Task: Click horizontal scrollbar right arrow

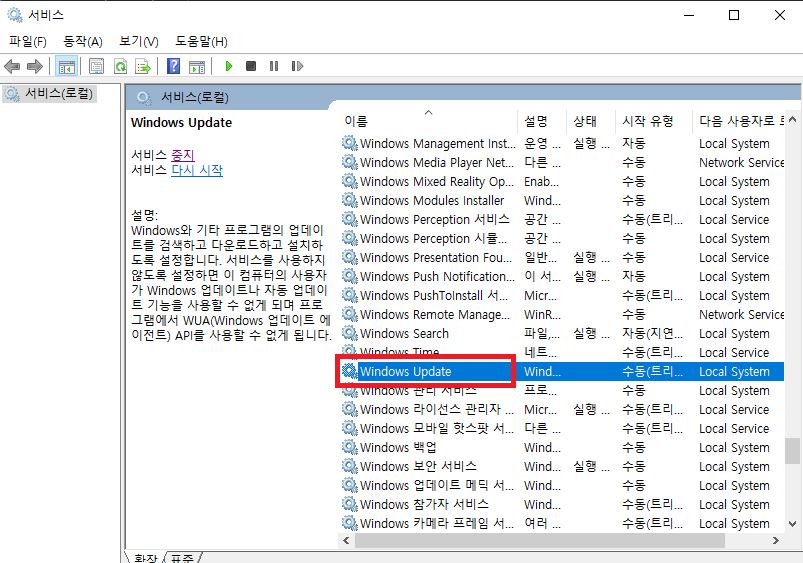Action: tap(776, 540)
